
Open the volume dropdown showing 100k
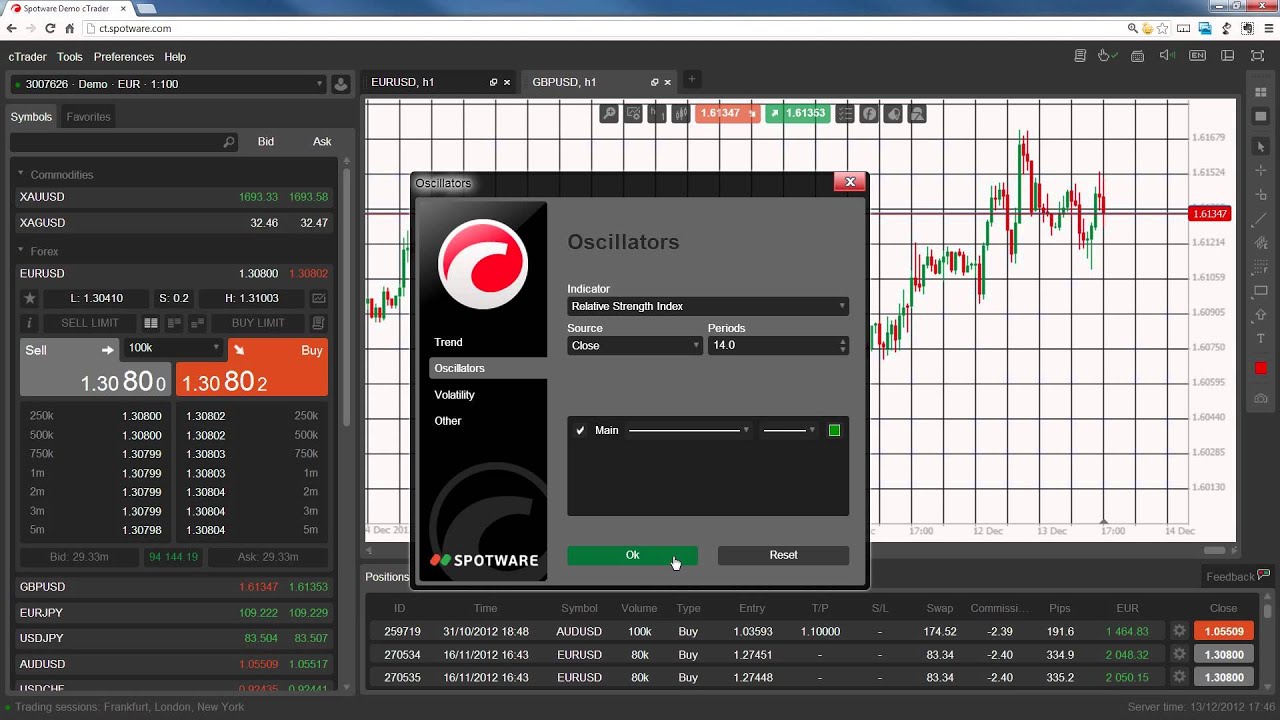click(x=173, y=348)
